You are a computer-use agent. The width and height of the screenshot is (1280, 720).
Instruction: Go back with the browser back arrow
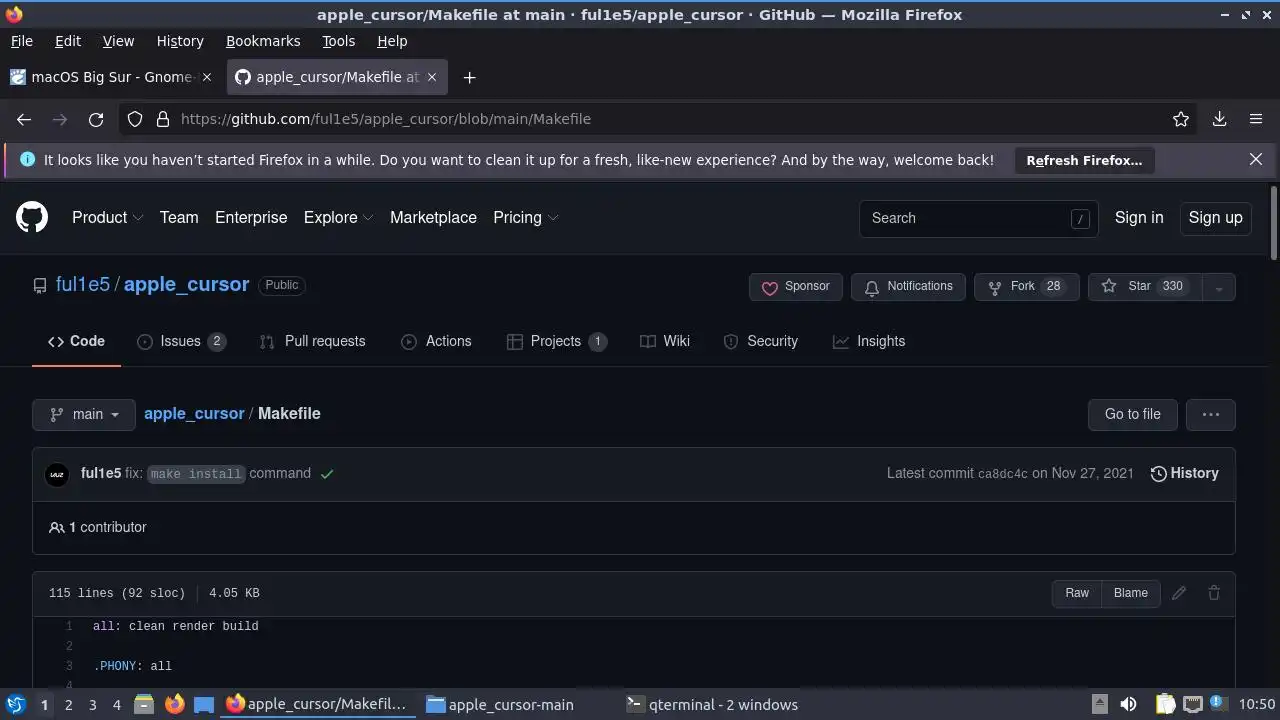pyautogui.click(x=24, y=119)
